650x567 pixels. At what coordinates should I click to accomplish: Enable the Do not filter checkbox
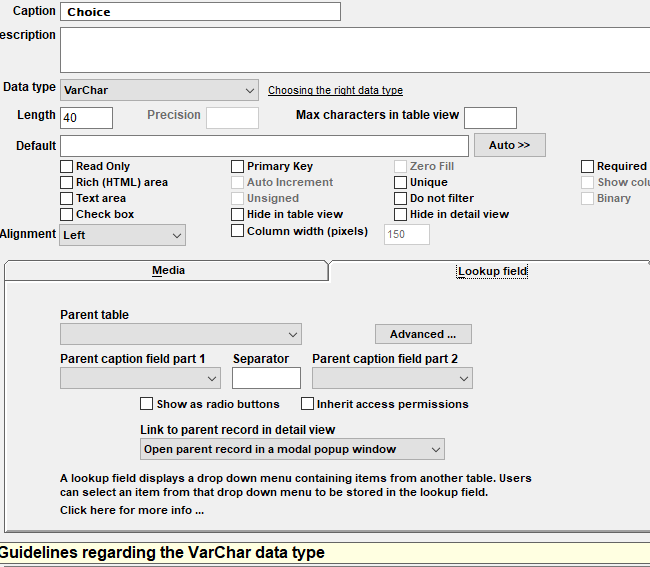400,198
